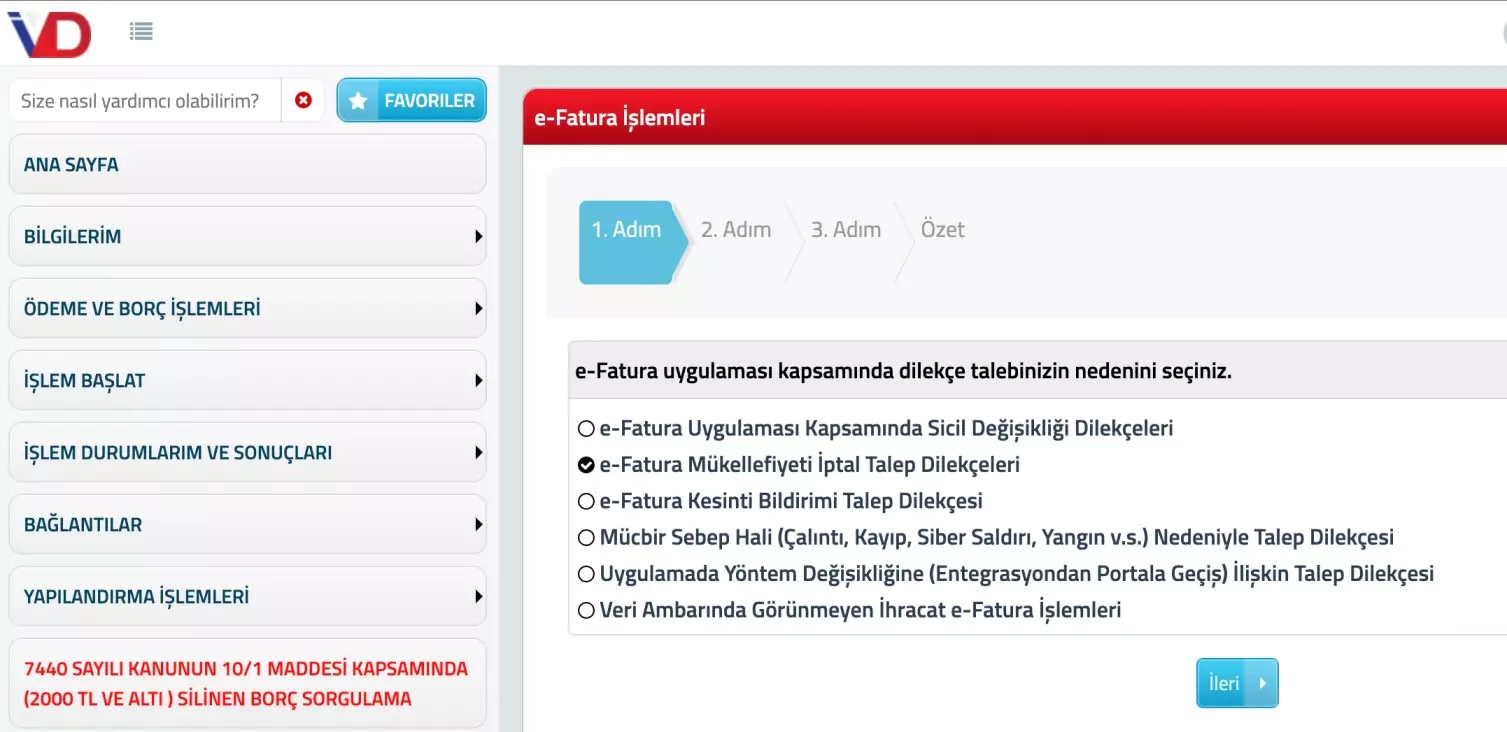Open YAPILANDIRMA İŞLEMLERİ menu
The width and height of the screenshot is (1507, 732).
pos(248,596)
